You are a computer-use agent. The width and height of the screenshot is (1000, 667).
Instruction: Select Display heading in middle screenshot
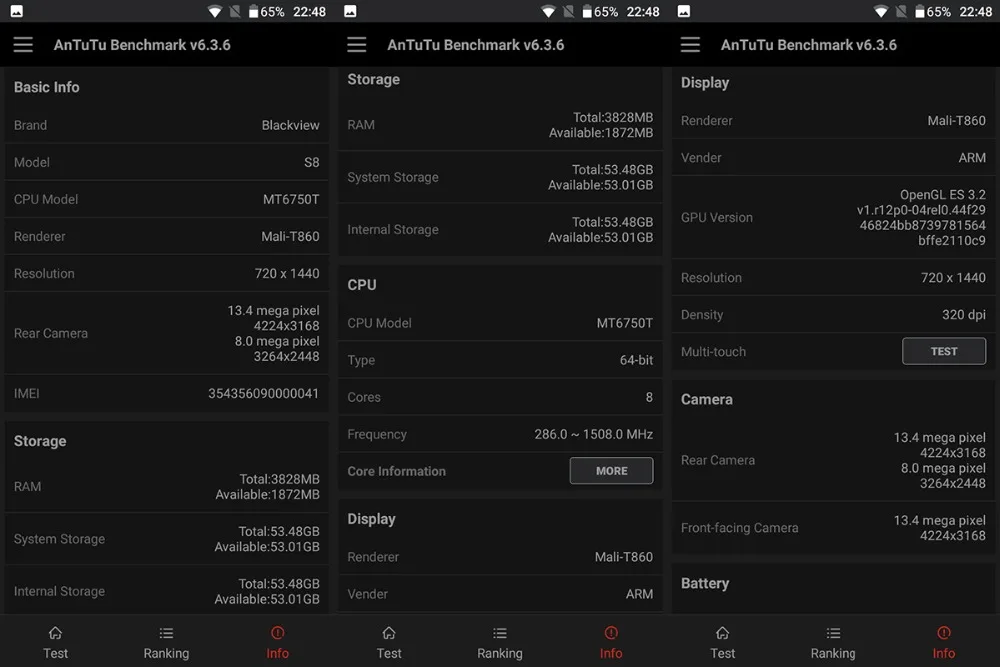pyautogui.click(x=371, y=518)
